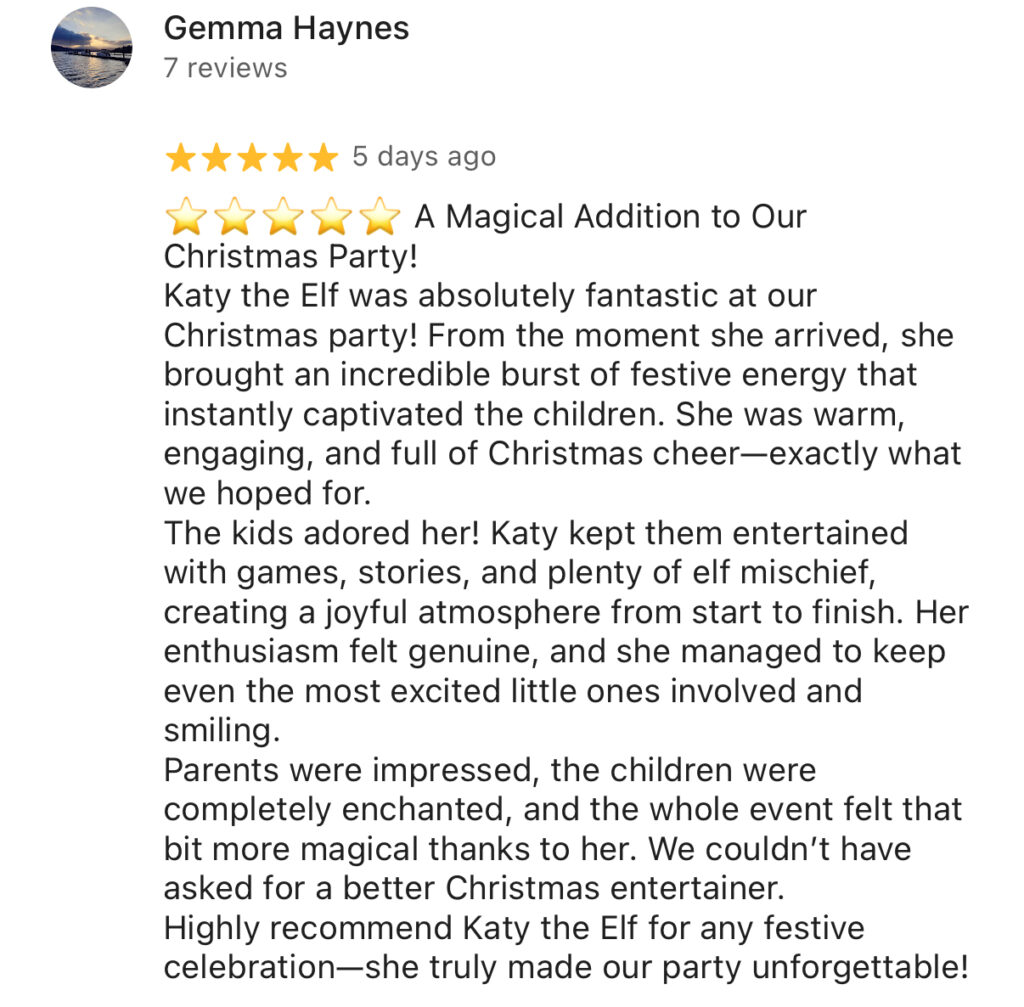Click the line starting "Highly recommend Katy"
This screenshot has height=1007, width=1024.
514,928
